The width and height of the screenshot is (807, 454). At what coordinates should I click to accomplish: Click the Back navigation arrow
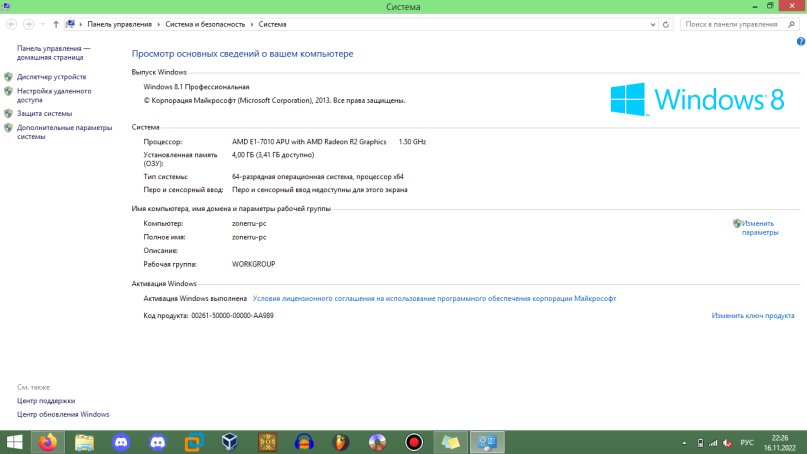(11, 24)
